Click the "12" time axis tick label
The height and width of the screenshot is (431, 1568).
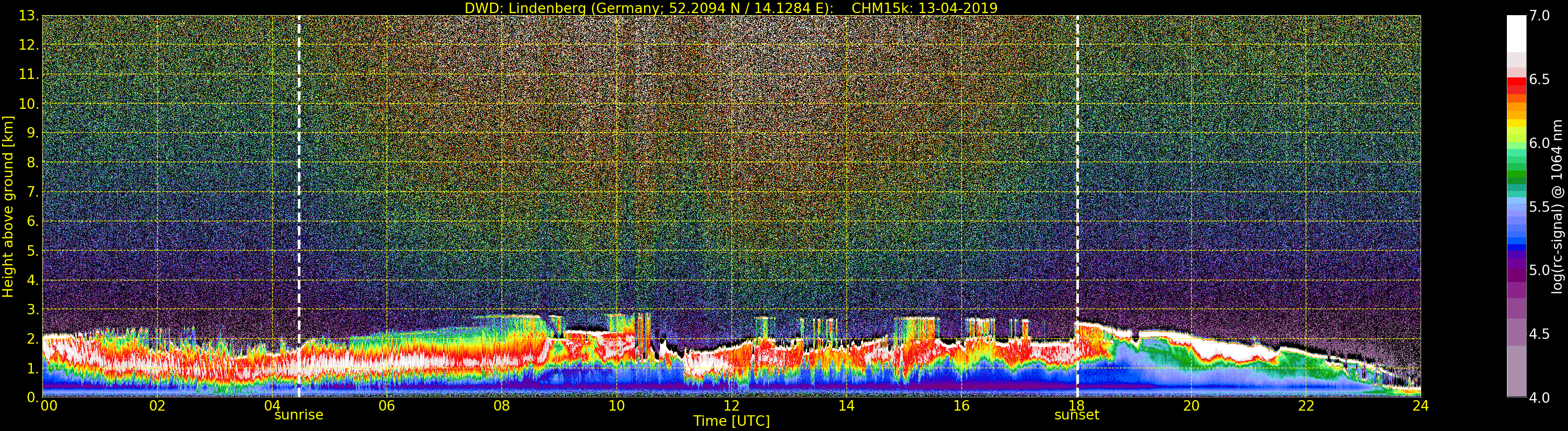(731, 405)
